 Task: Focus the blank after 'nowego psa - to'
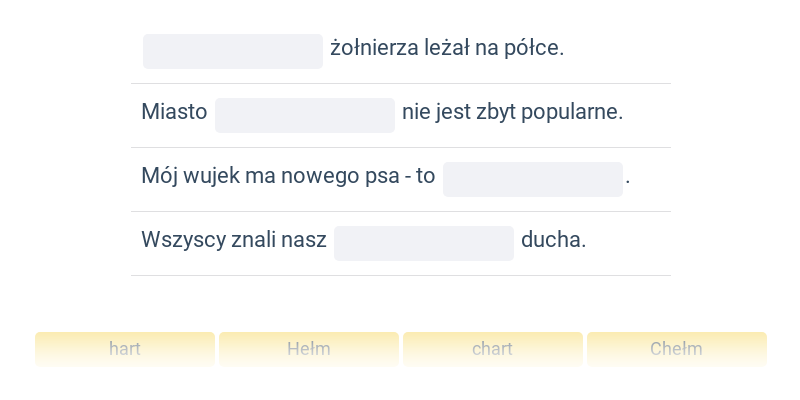(x=533, y=179)
